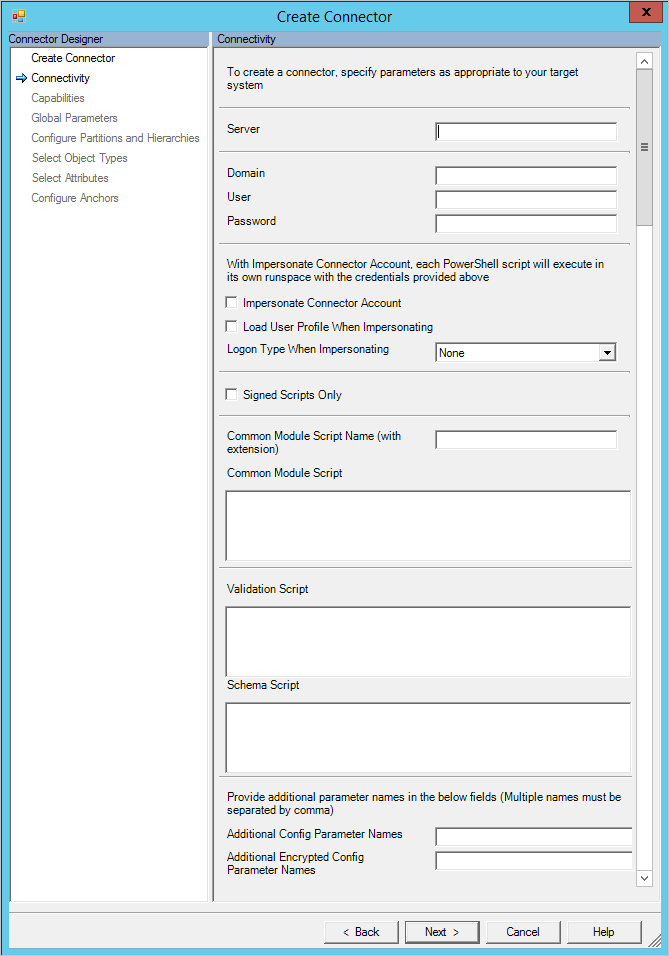Click inside the Validation Script text area
This screenshot has height=956, width=669.
[x=428, y=641]
